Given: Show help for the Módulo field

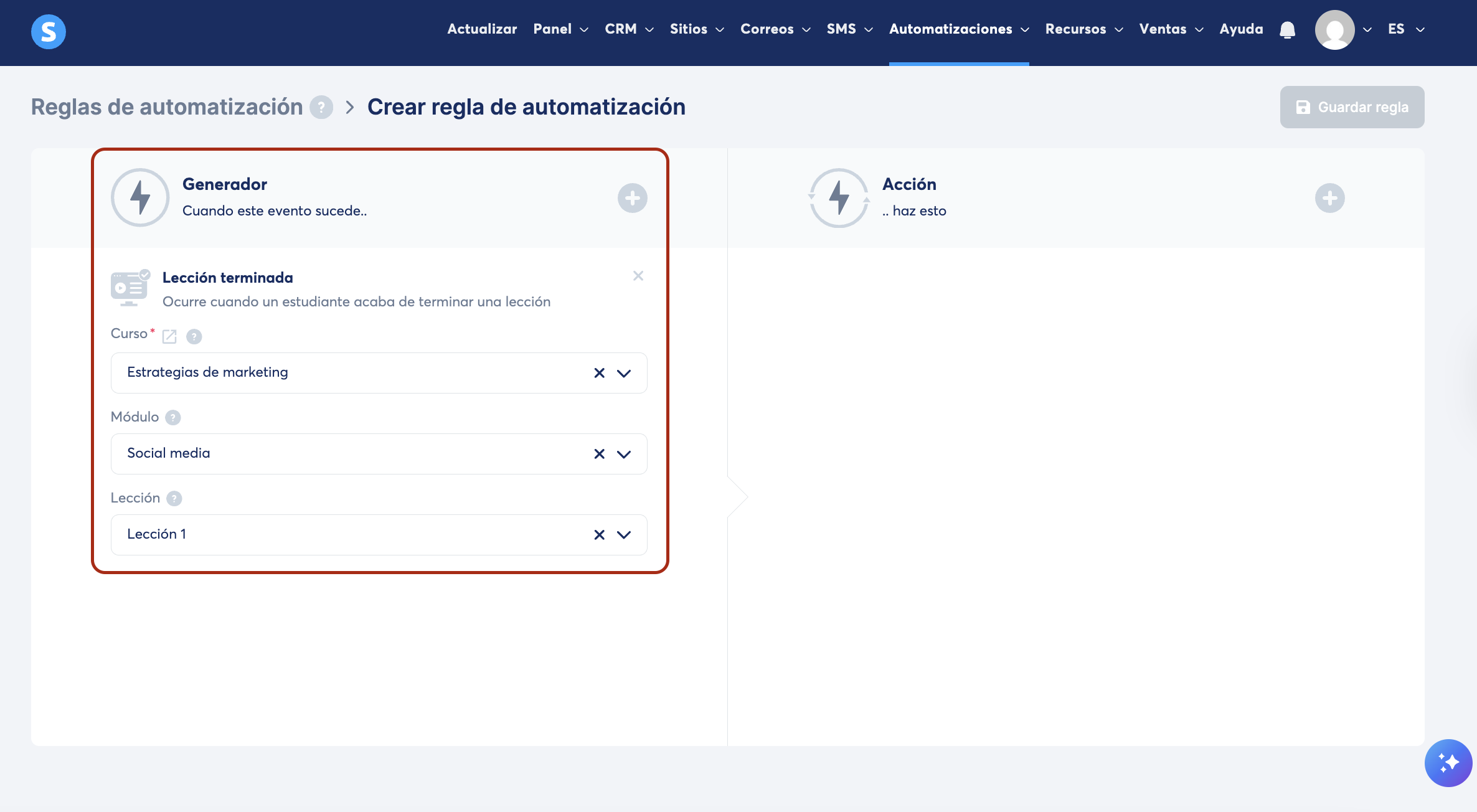Looking at the screenshot, I should 173,418.
